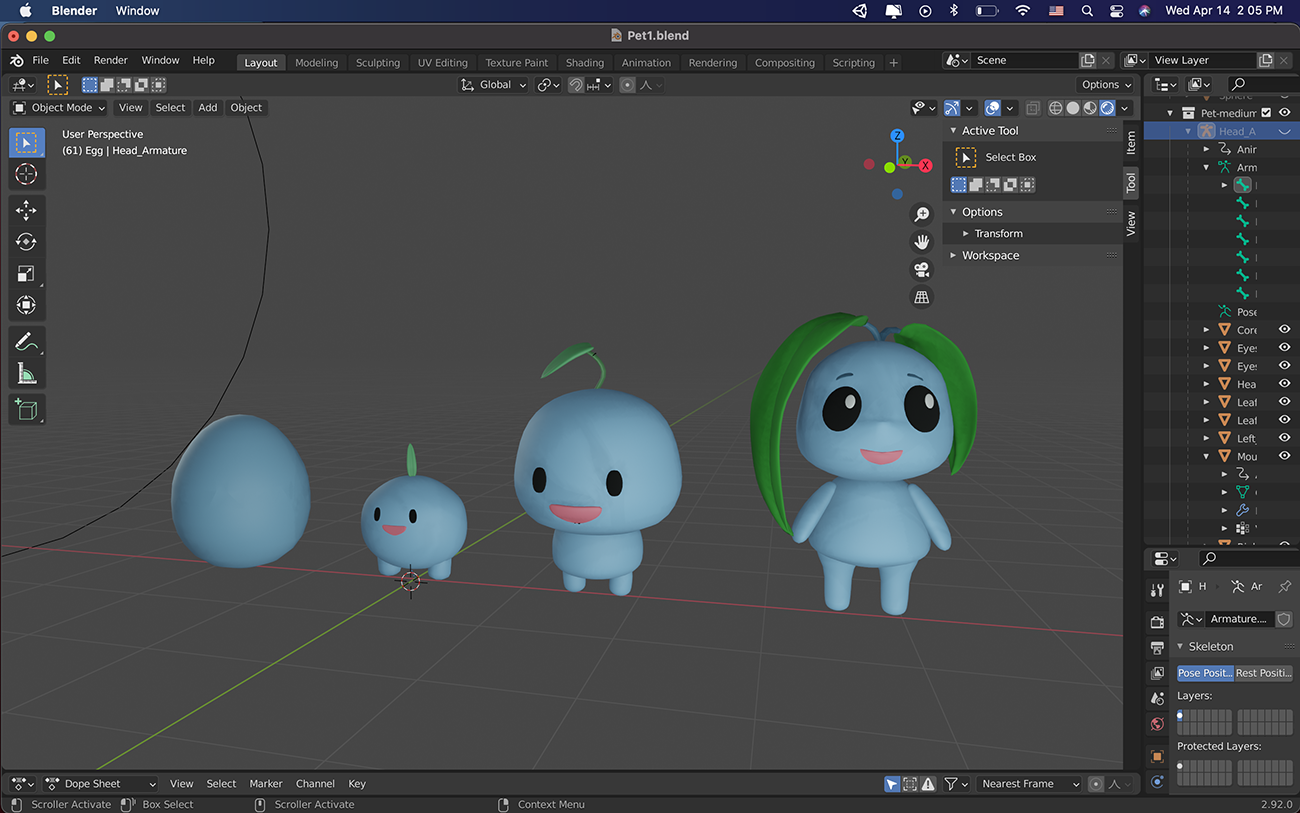Click the outliner search field

pyautogui.click(x=1264, y=85)
